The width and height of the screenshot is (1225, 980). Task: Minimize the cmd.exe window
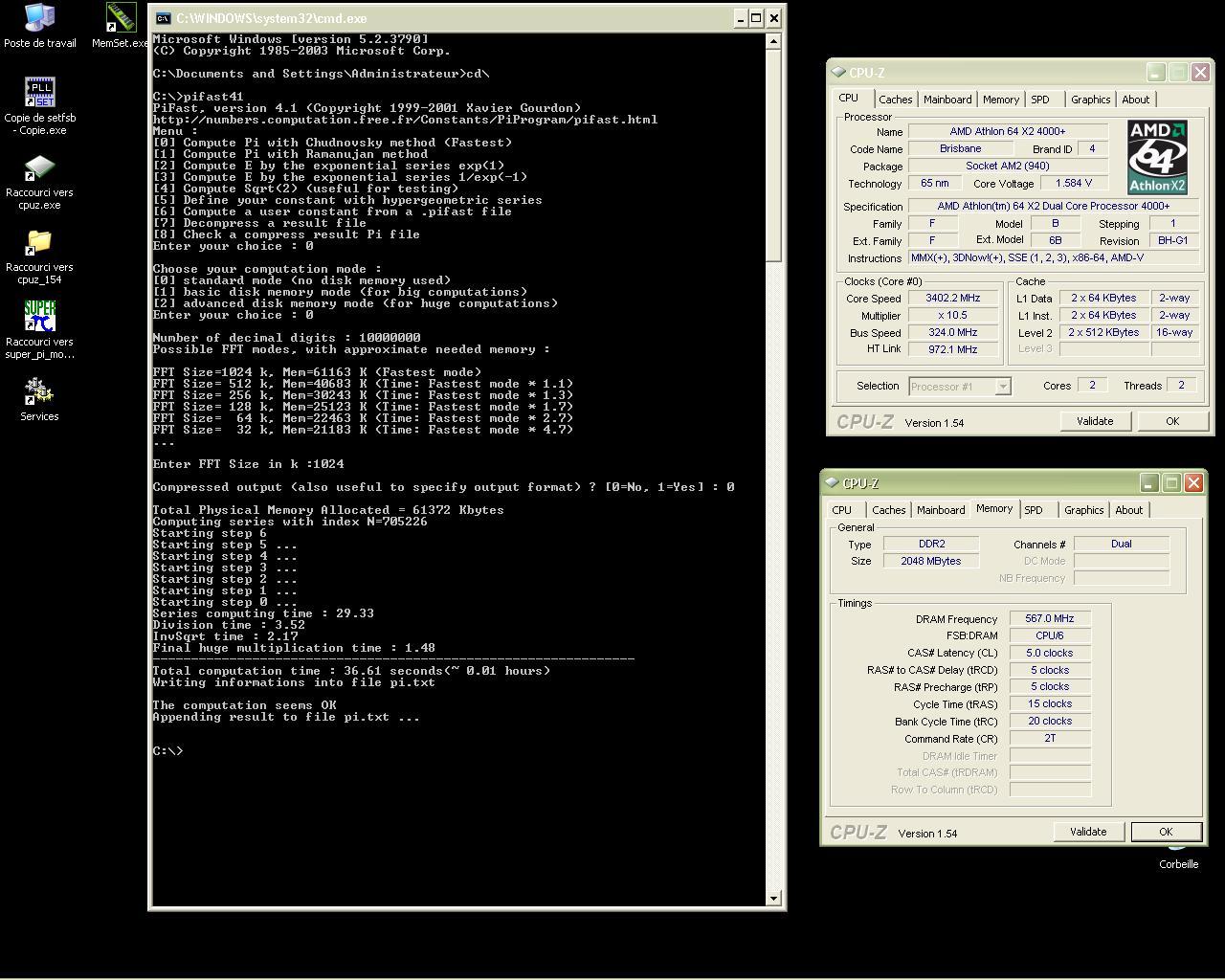pos(740,18)
